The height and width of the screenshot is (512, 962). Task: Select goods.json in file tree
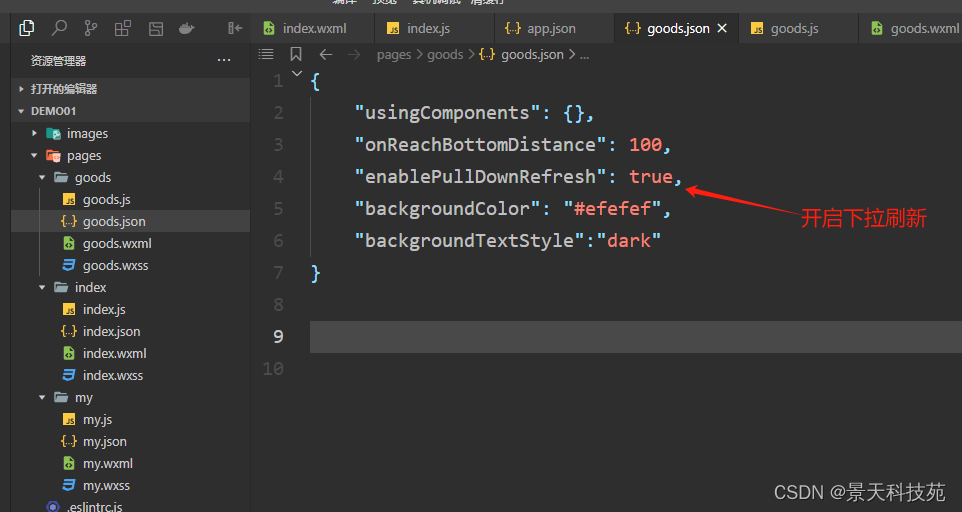130,221
